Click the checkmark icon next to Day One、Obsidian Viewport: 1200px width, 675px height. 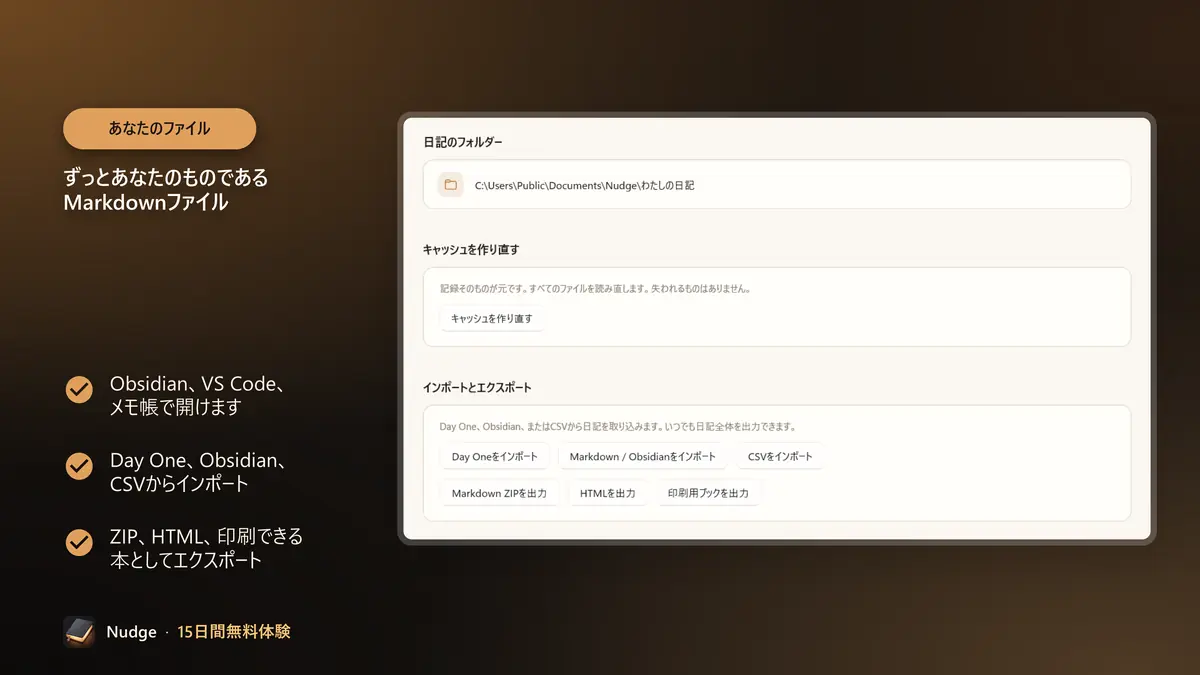pyautogui.click(x=79, y=466)
